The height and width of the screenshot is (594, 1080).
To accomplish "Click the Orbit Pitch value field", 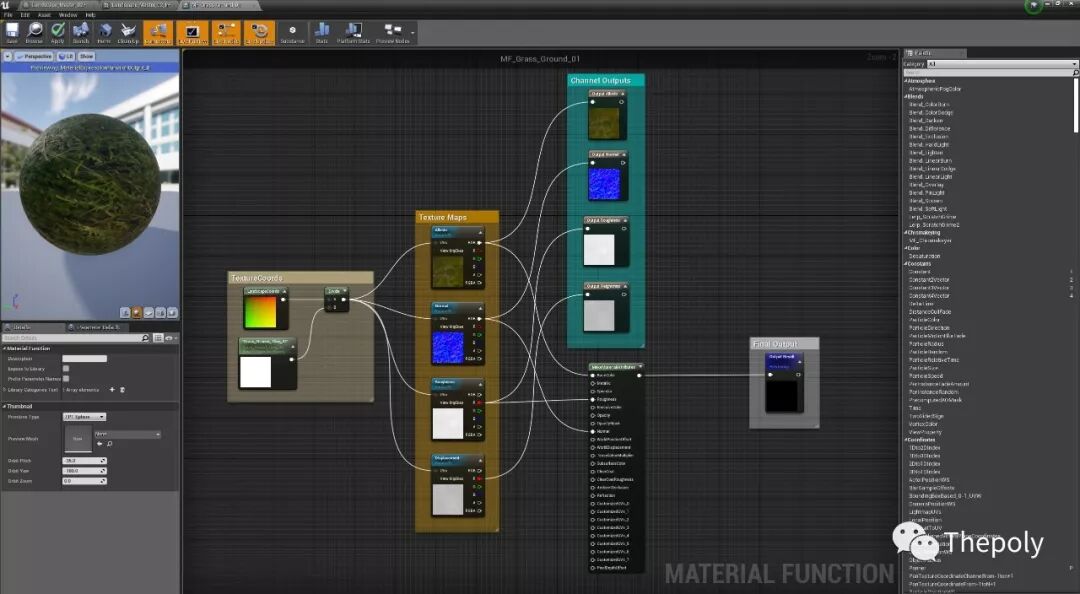I will tap(85, 460).
